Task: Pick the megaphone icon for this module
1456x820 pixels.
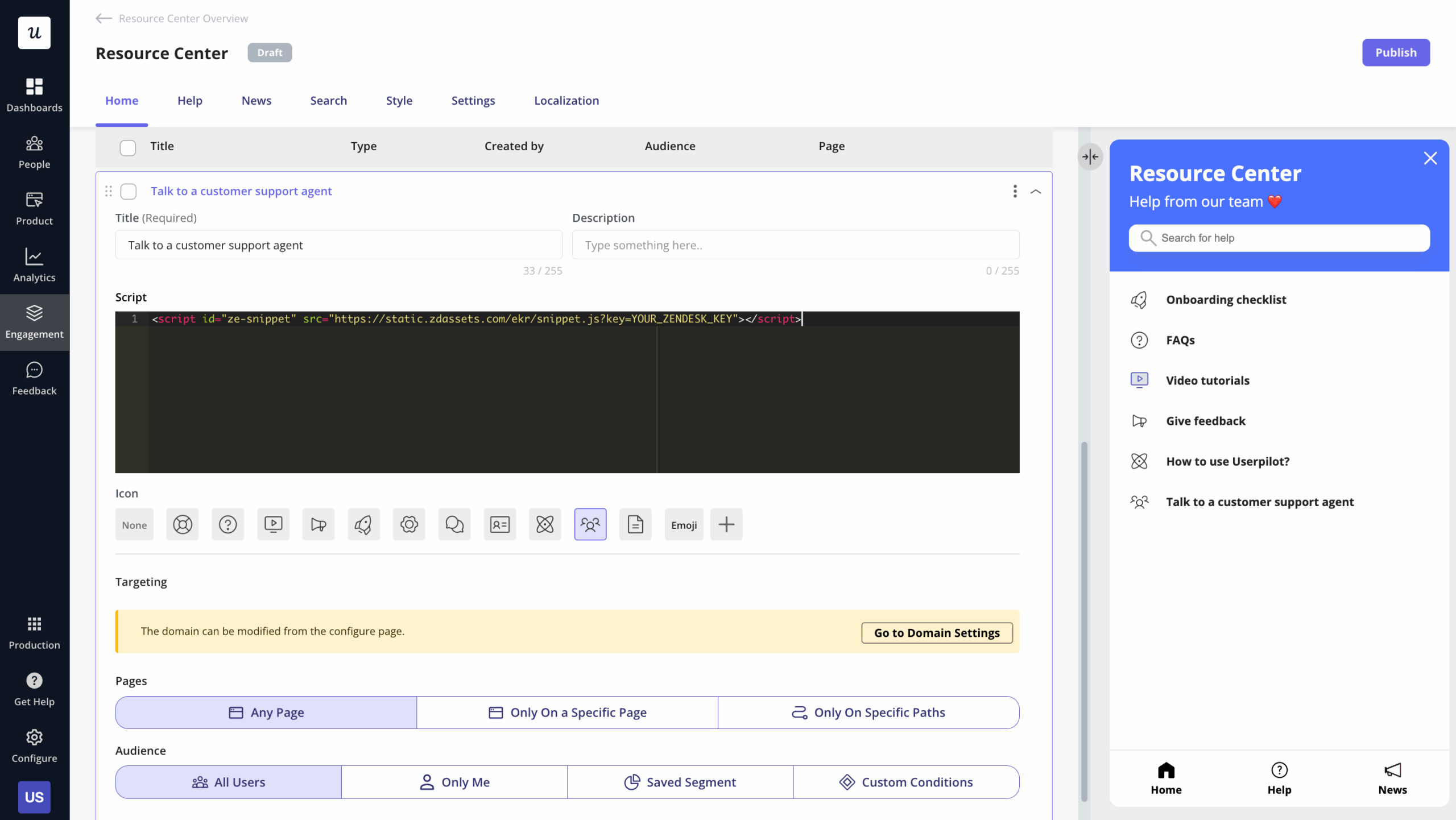Action: [x=318, y=524]
